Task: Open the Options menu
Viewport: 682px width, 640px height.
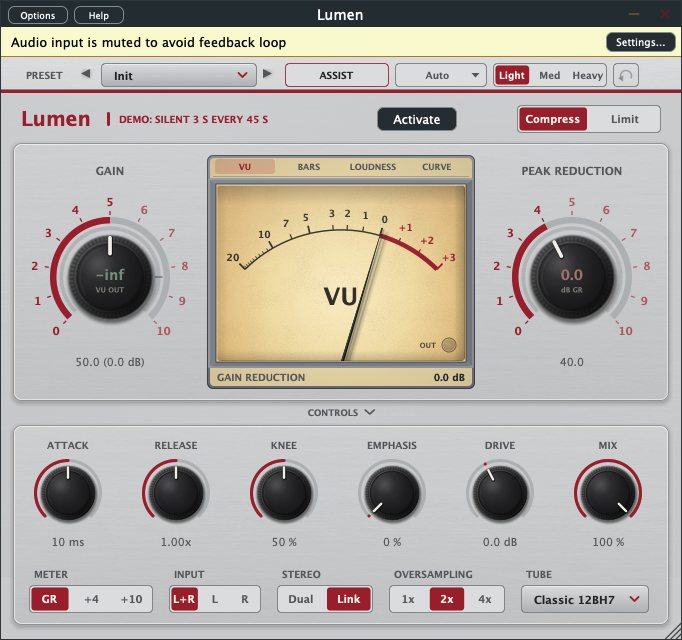Action: point(38,15)
